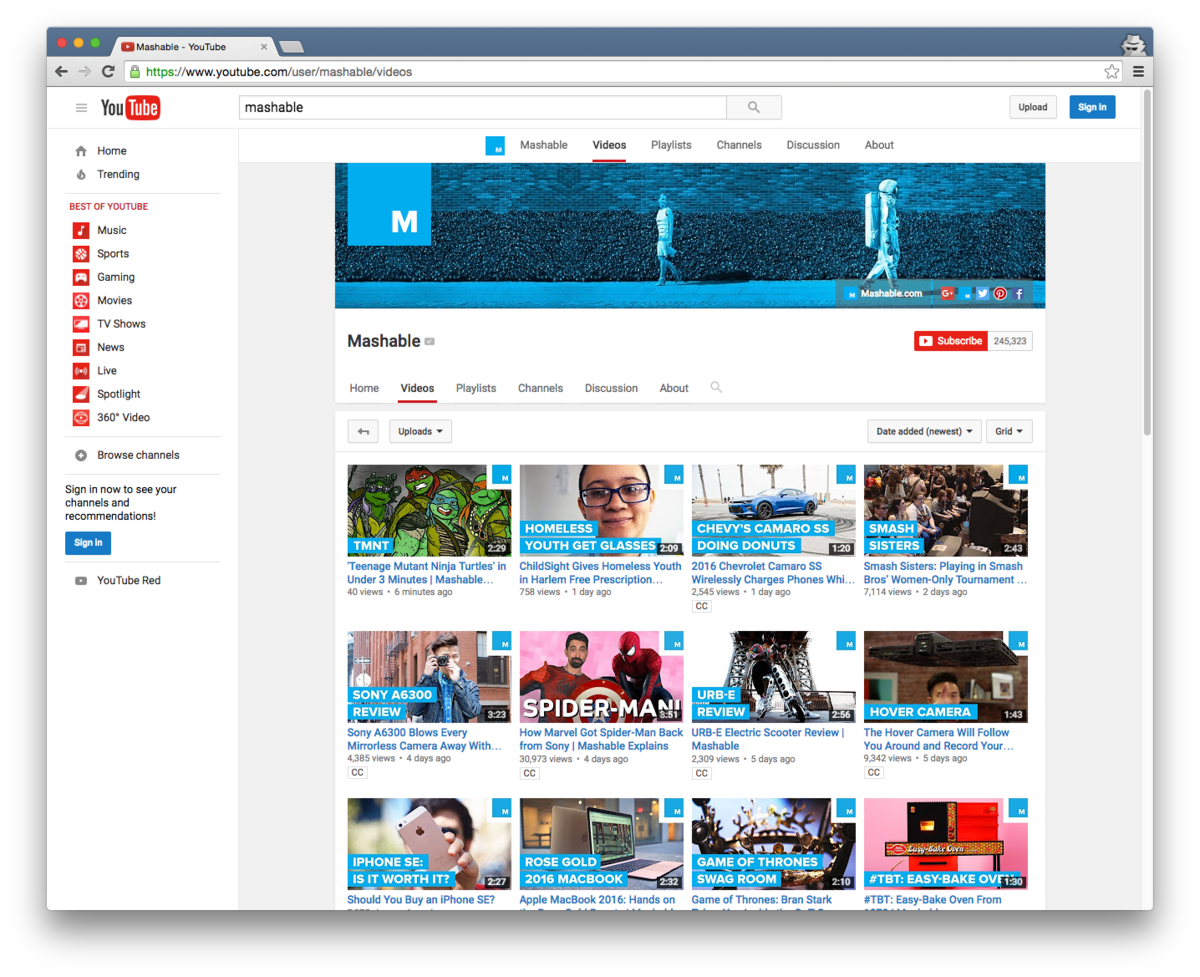The image size is (1200, 977).
Task: Open 'Teenage Mutant Ninja Turtles' video title
Action: (427, 572)
